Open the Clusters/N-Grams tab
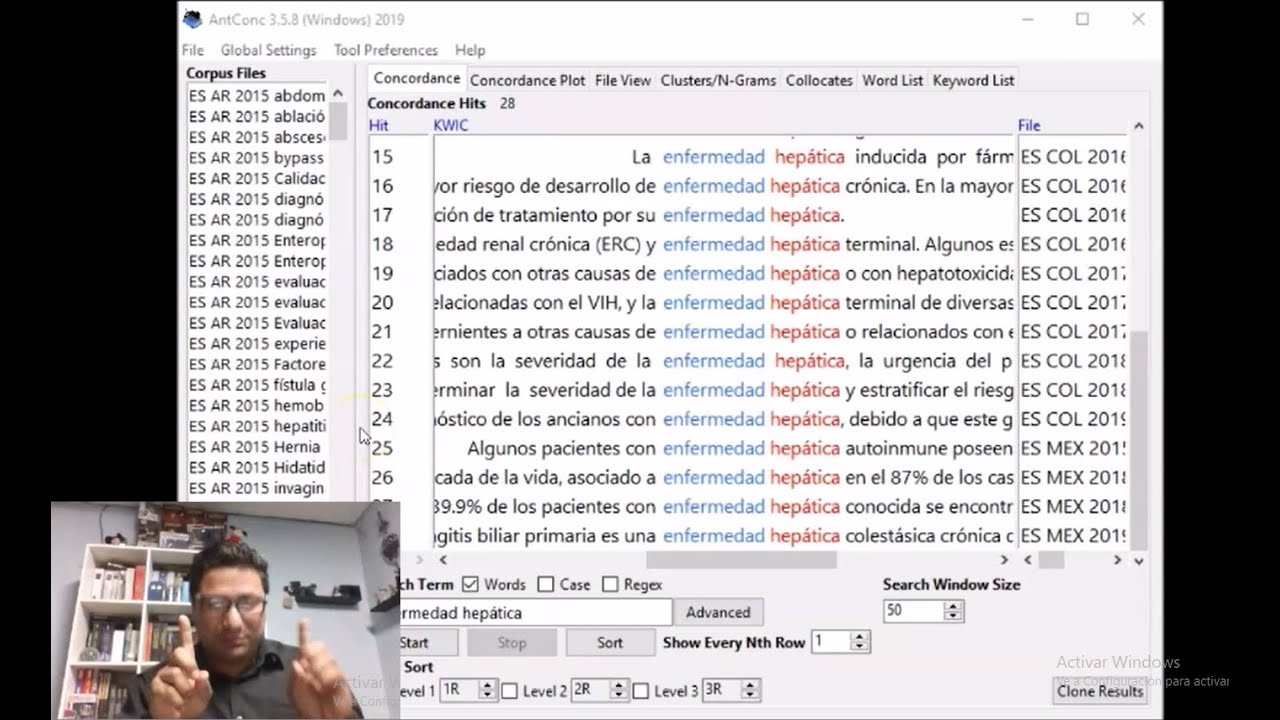This screenshot has width=1280, height=720. [718, 80]
